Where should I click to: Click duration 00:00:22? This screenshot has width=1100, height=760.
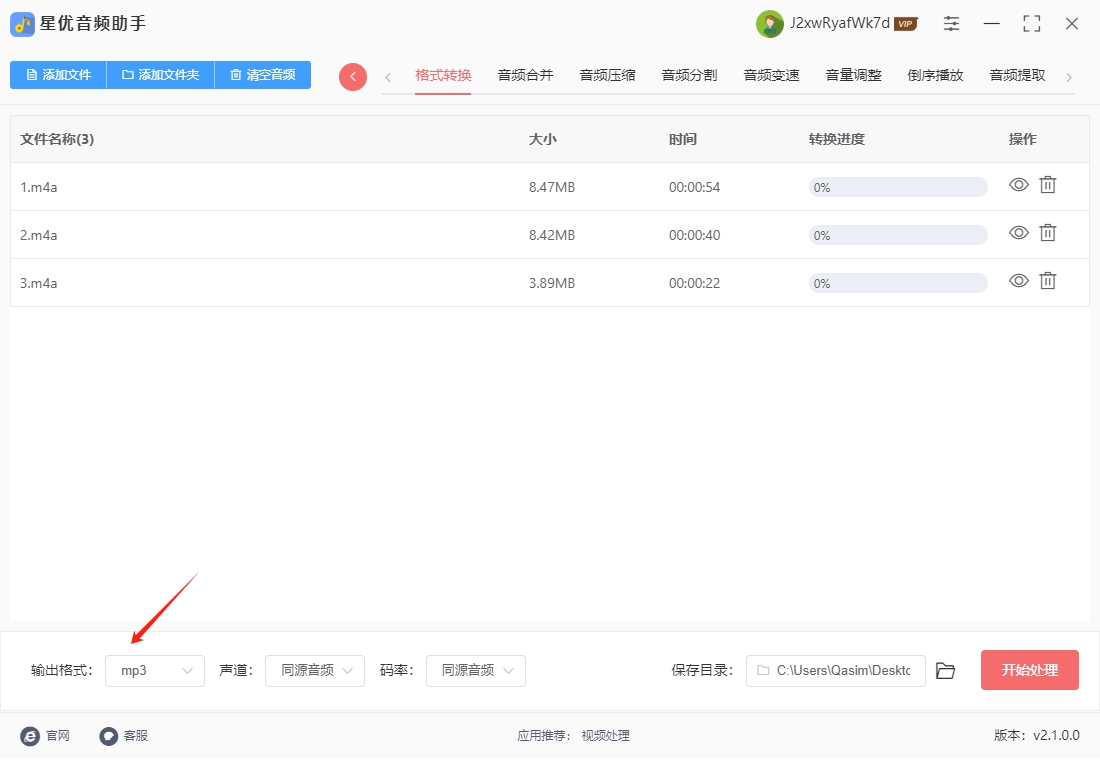(x=694, y=284)
